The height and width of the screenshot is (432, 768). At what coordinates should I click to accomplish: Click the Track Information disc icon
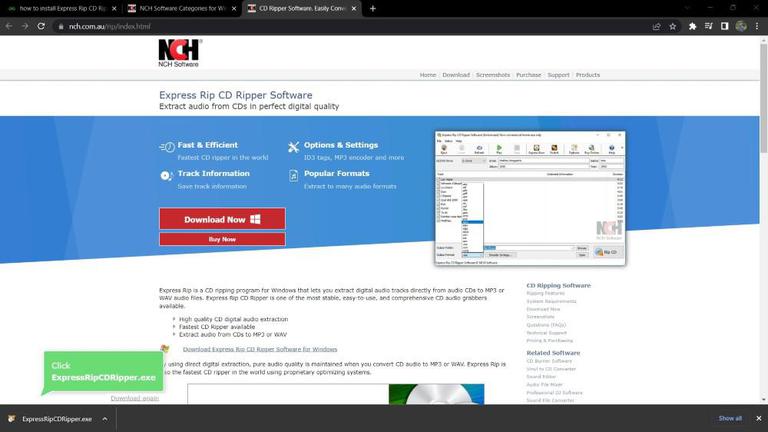click(166, 175)
